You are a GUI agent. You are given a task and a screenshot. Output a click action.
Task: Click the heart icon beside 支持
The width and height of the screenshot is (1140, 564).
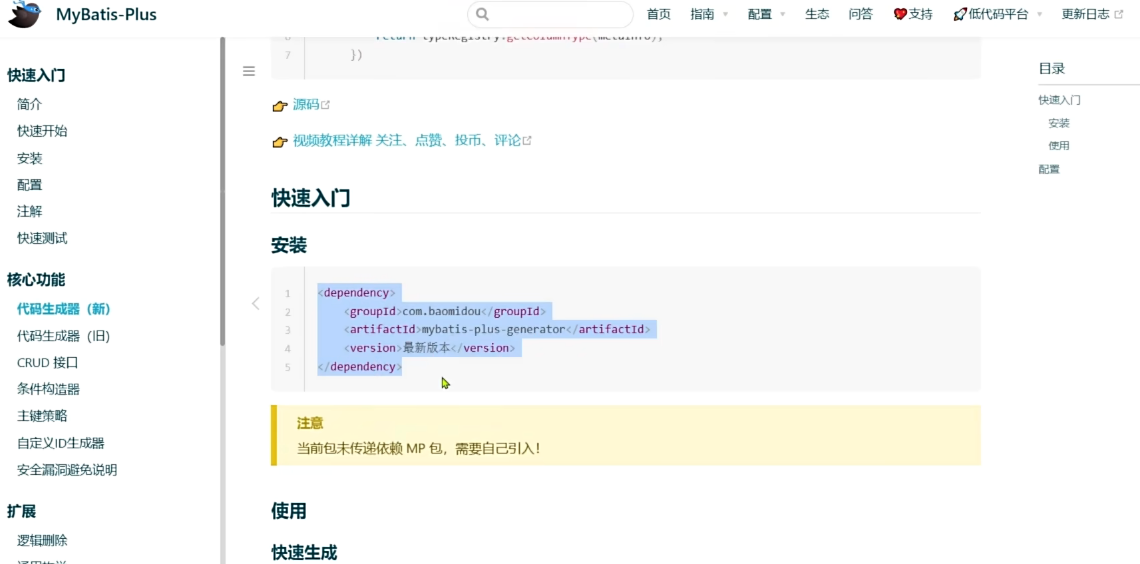900,15
